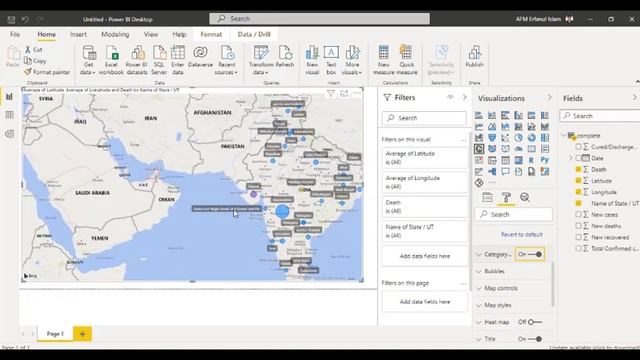Select the Donut chart visualization
The image size is (640, 360).
coord(531,138)
